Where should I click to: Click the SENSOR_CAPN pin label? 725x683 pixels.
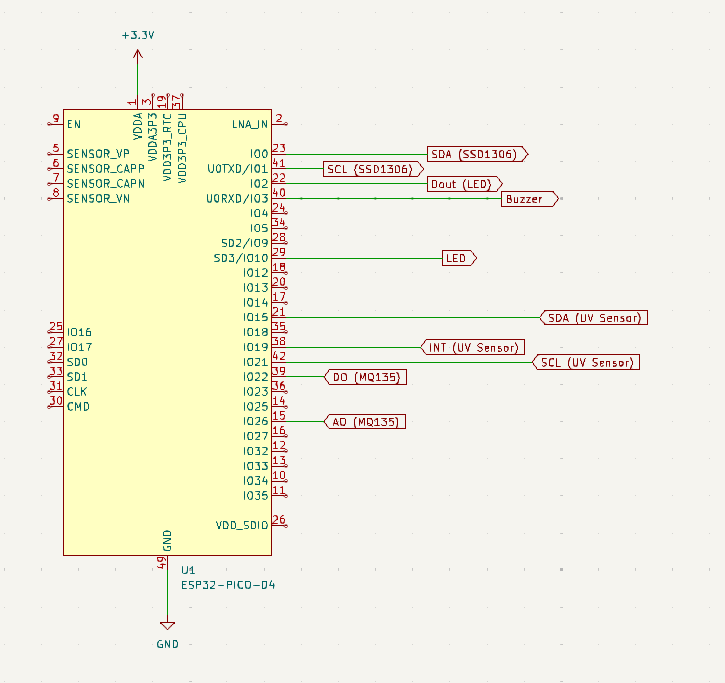pyautogui.click(x=105, y=184)
